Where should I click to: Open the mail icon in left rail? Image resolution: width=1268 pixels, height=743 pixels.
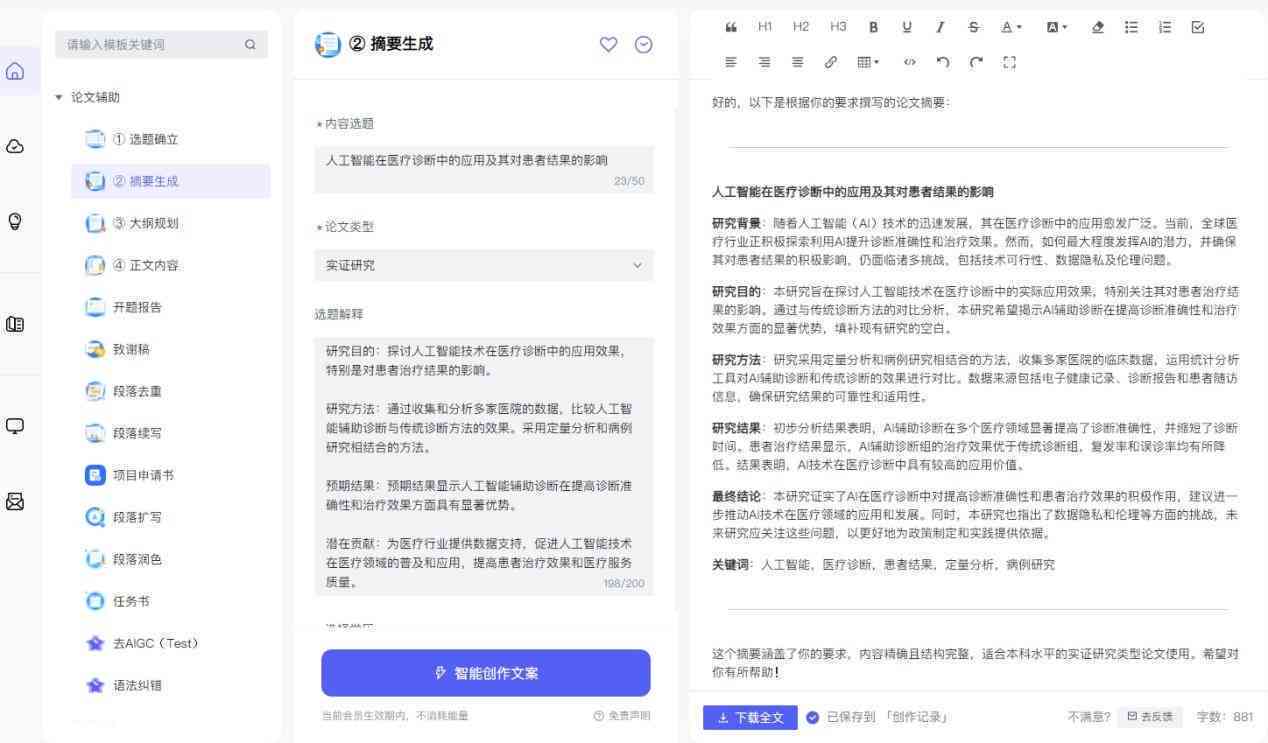point(15,501)
